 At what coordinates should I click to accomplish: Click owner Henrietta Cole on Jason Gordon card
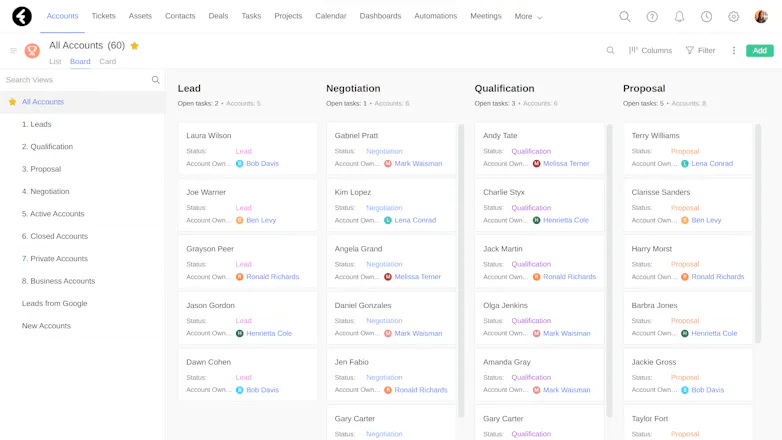[269, 333]
